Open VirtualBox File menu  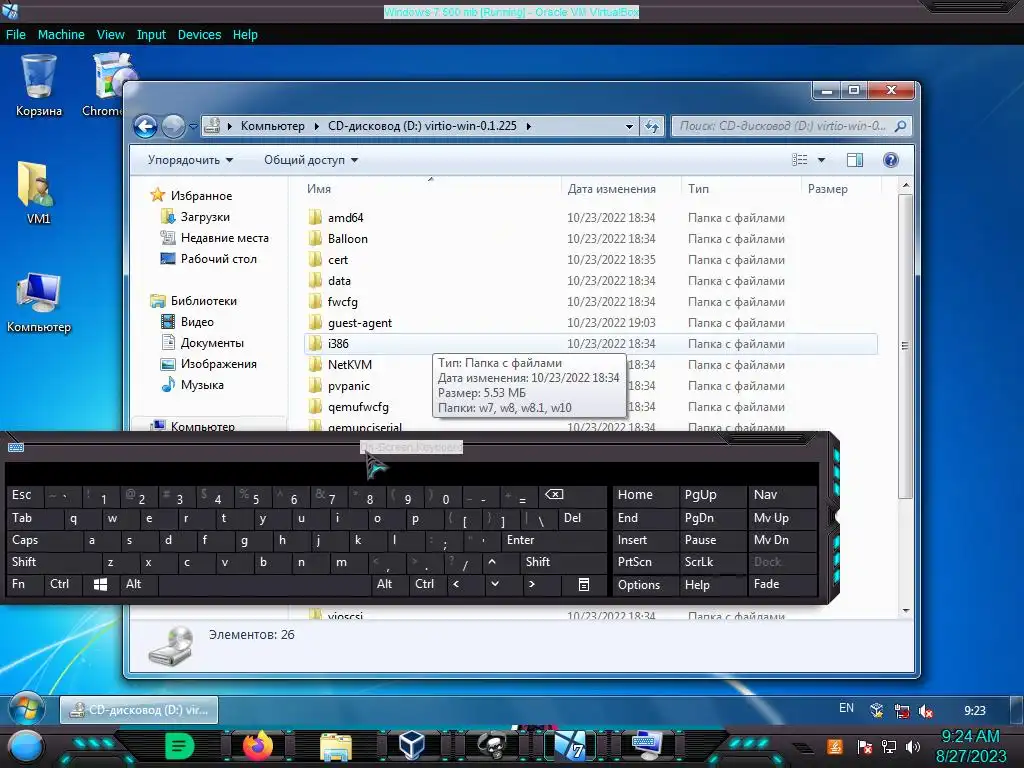pos(16,35)
